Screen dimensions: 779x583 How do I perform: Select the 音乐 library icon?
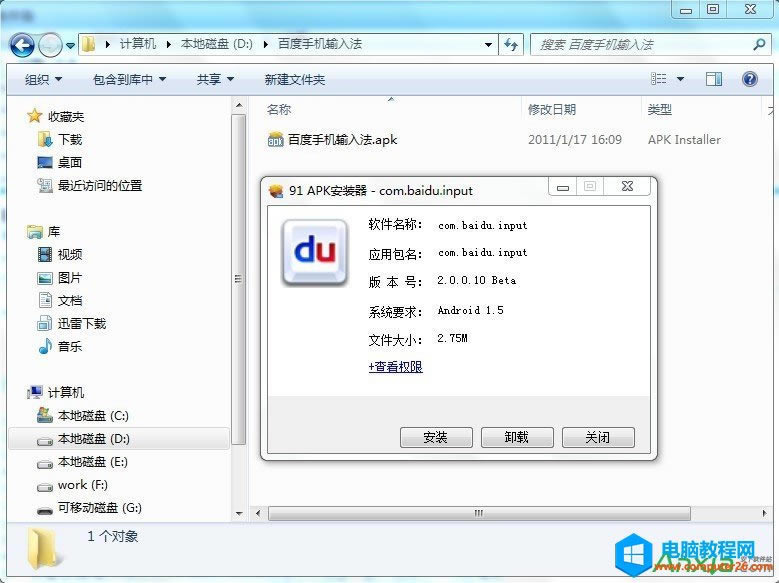pos(45,347)
